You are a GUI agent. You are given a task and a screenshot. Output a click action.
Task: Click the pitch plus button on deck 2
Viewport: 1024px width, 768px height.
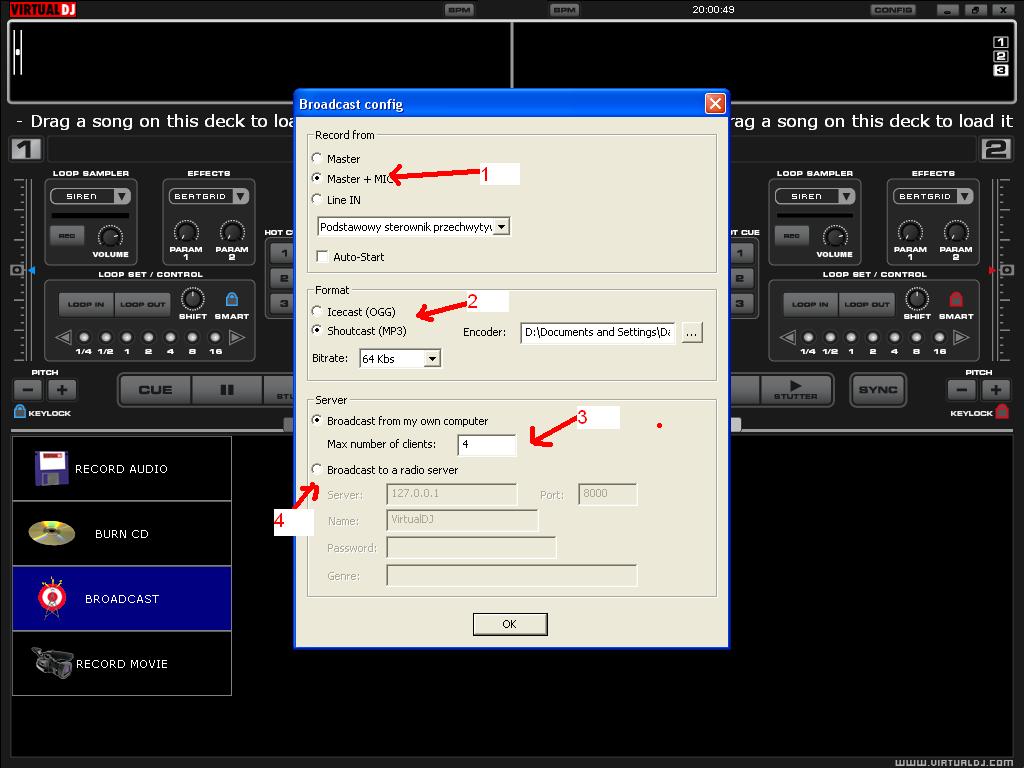(x=996, y=390)
